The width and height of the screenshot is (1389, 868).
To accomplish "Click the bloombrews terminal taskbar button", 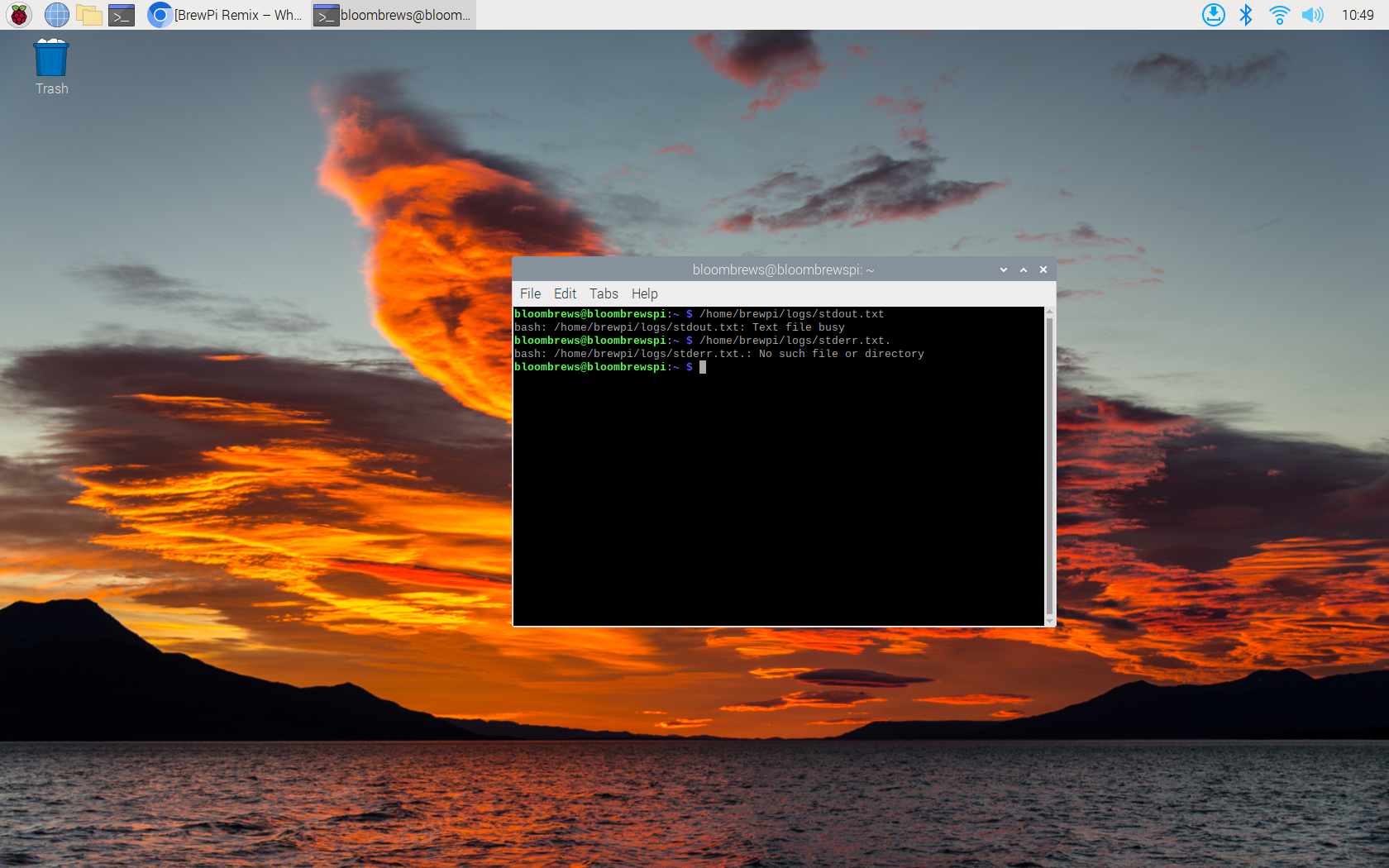I will click(394, 15).
